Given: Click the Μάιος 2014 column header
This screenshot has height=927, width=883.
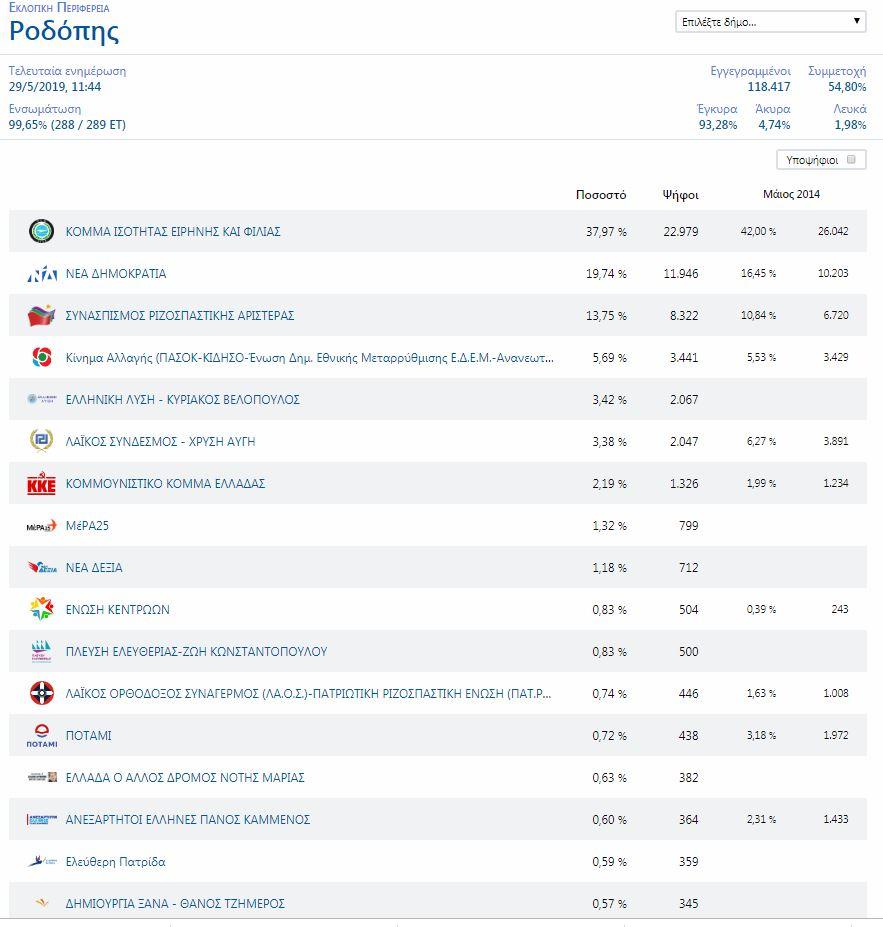Looking at the screenshot, I should click(791, 194).
